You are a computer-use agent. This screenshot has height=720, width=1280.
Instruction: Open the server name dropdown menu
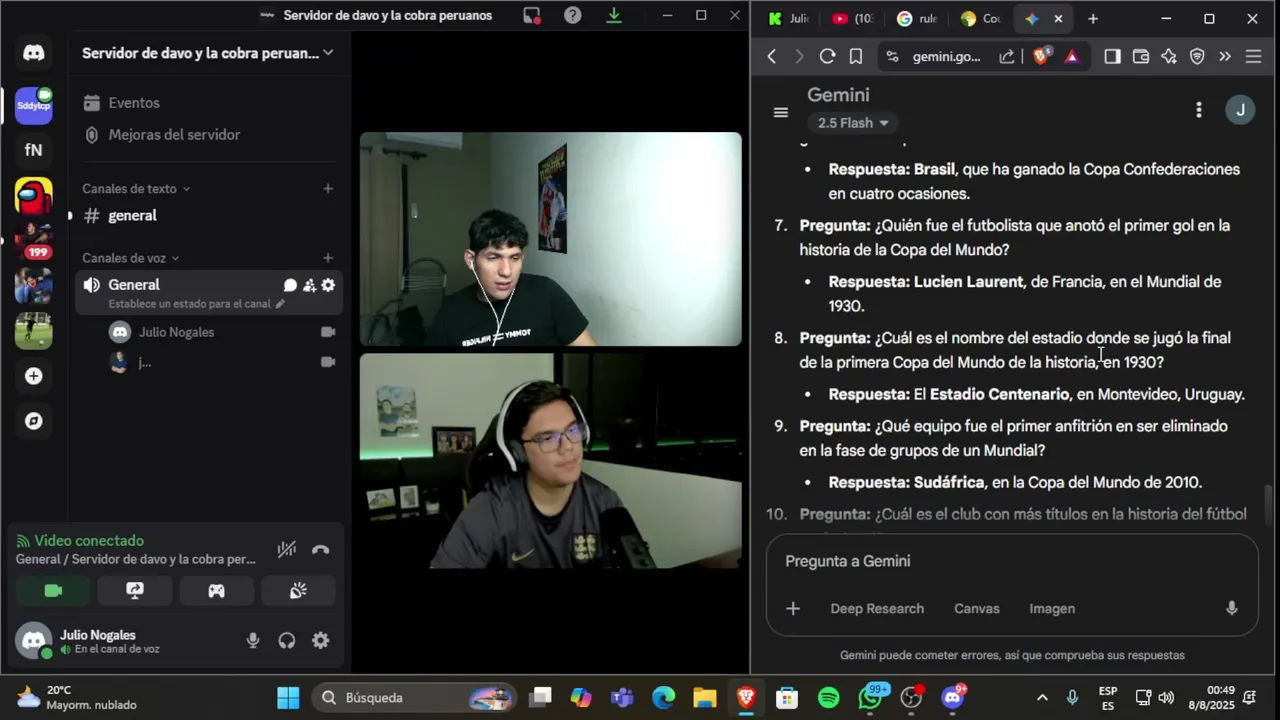point(208,53)
